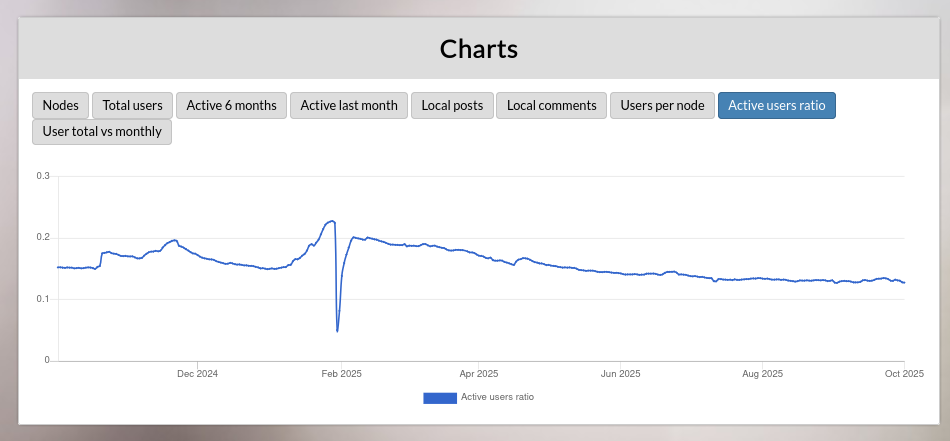Click the Apr 2025 axis label

479,374
